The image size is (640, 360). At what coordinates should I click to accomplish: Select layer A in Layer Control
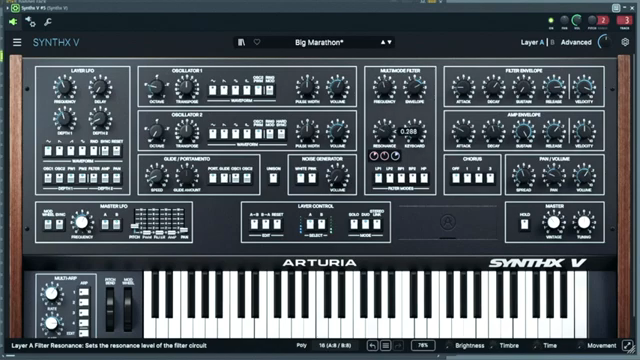tap(310, 224)
